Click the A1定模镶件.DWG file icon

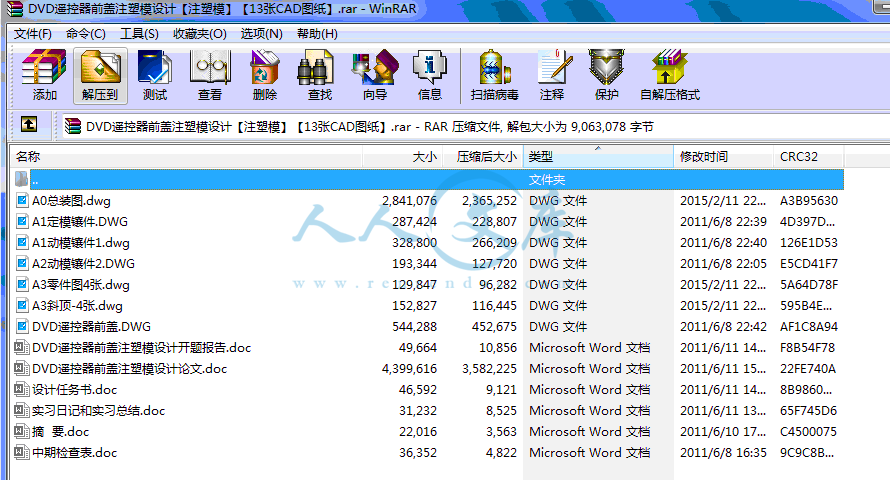(x=22, y=221)
